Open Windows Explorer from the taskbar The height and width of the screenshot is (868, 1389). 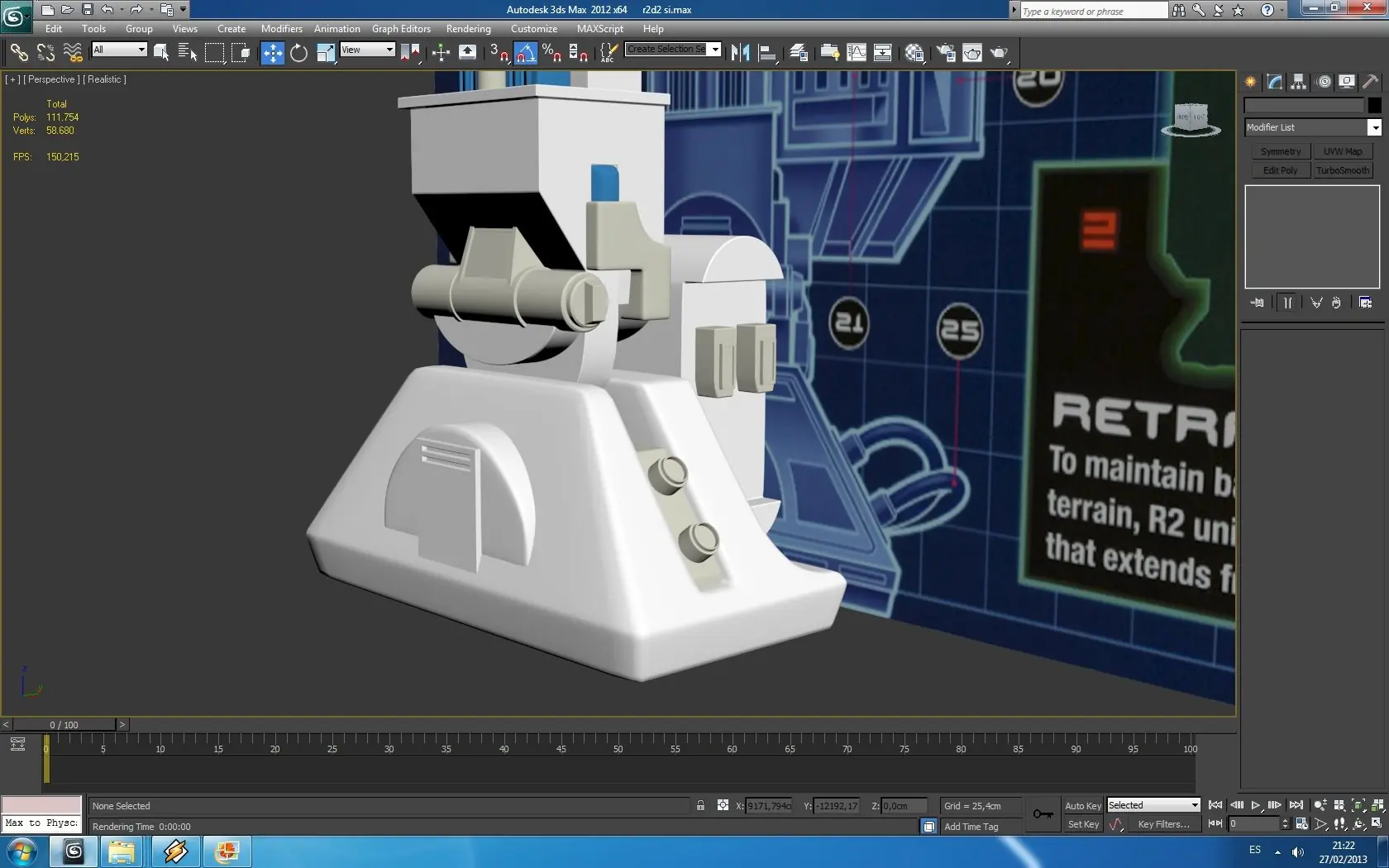121,851
